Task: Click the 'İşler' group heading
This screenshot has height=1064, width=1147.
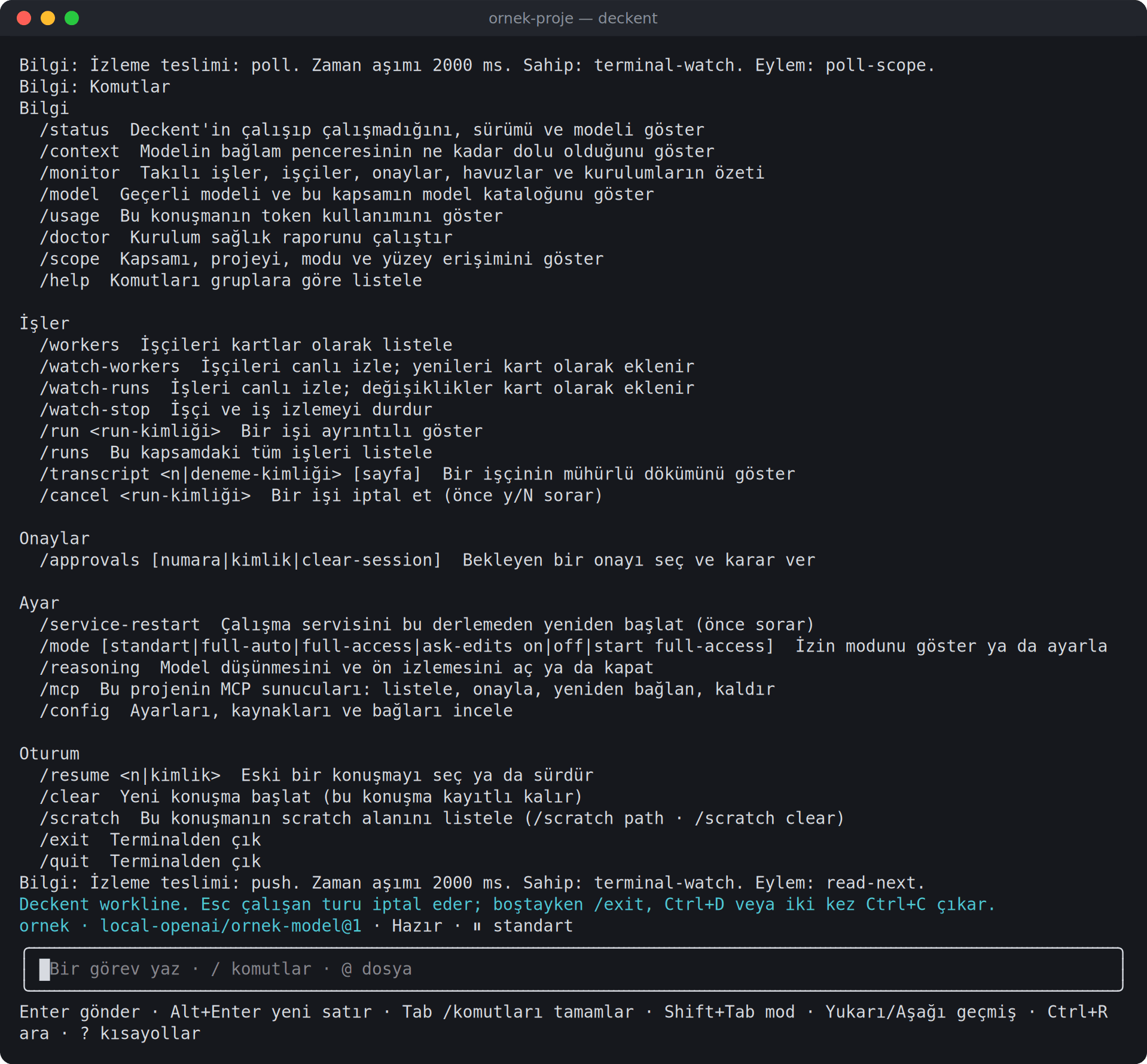Action: (x=44, y=323)
